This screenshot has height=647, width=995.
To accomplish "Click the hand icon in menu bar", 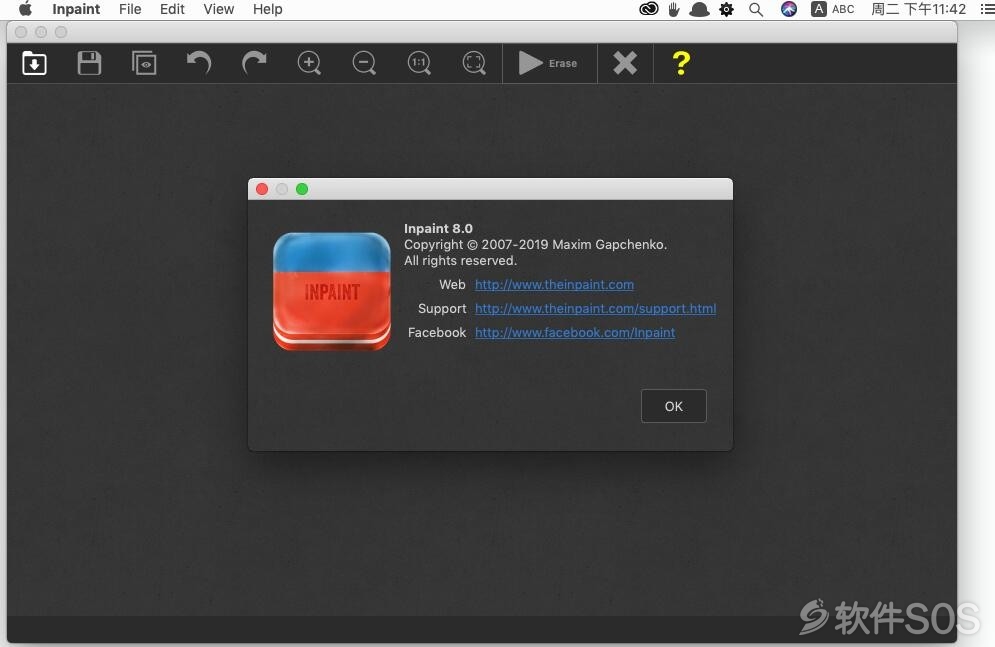I will tap(674, 9).
